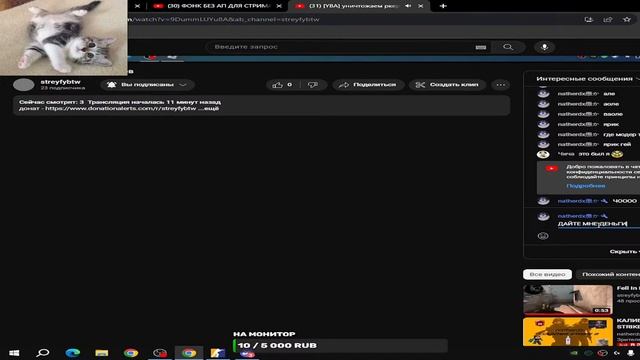Viewport: 640px width, 360px height.
Task: Click the streyfybtw channel name
Action: (60, 82)
